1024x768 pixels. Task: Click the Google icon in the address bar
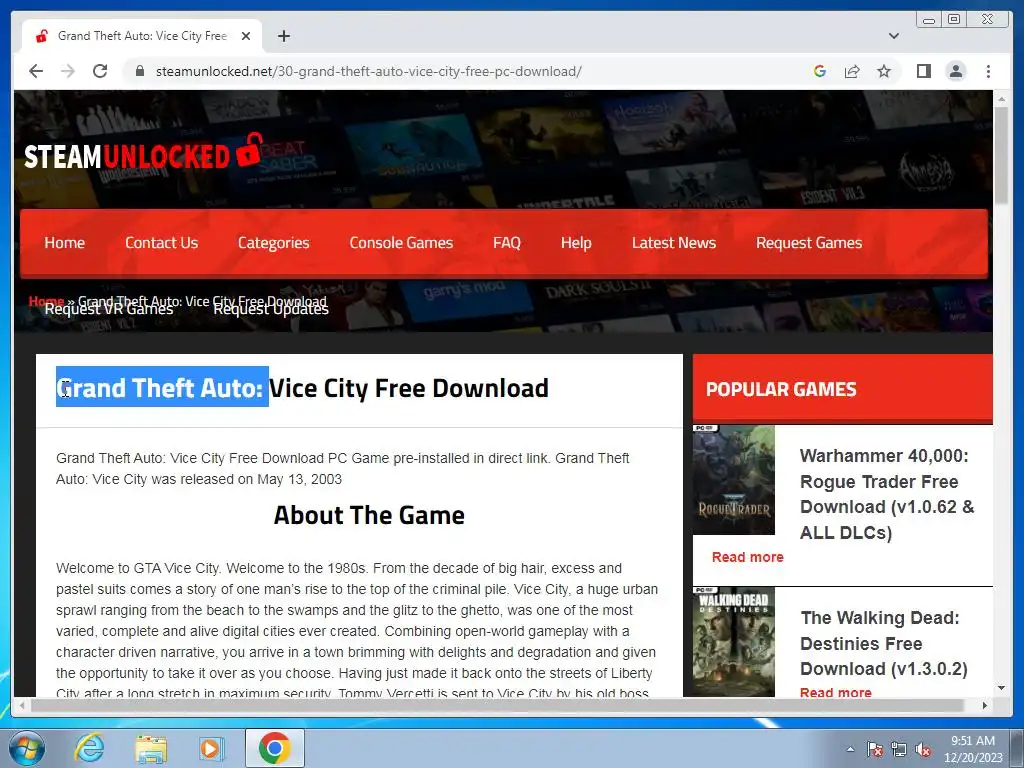(820, 71)
